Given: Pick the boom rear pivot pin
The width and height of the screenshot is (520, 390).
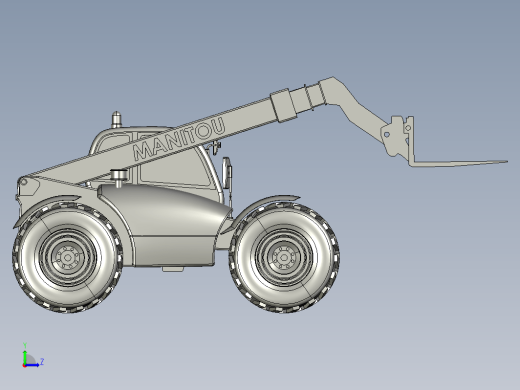Looking at the screenshot, I should pos(24,182).
